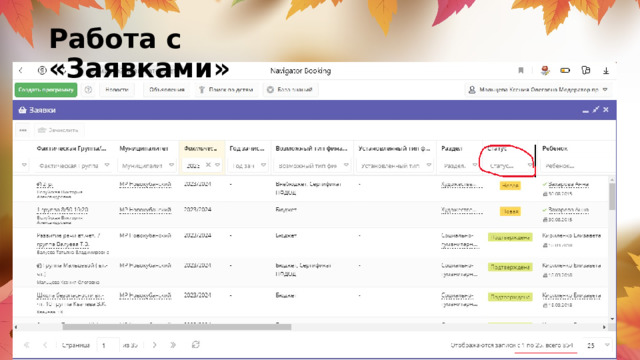Open browser downloads arrow icon
The height and width of the screenshot is (360, 640).
tap(606, 71)
